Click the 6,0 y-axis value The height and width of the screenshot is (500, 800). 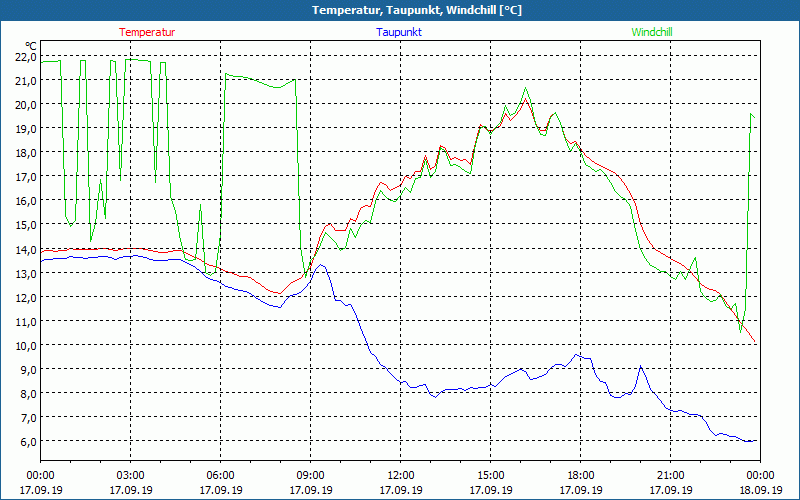point(28,441)
